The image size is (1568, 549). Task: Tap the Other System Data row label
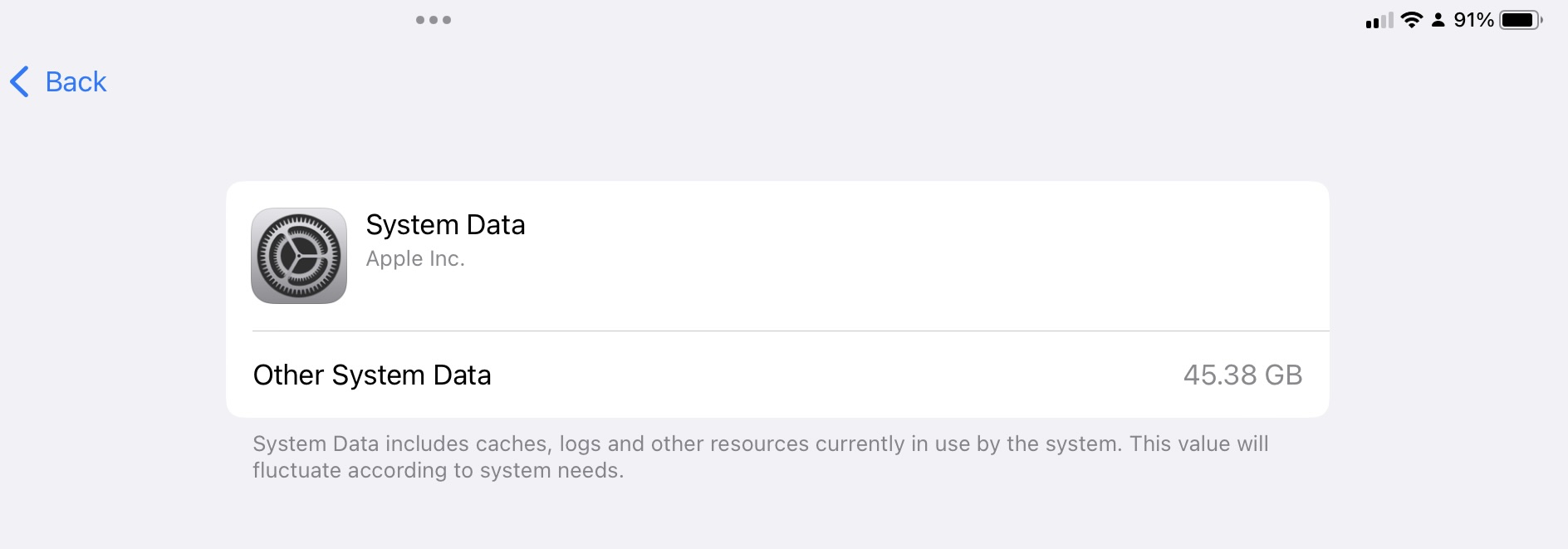coord(372,375)
